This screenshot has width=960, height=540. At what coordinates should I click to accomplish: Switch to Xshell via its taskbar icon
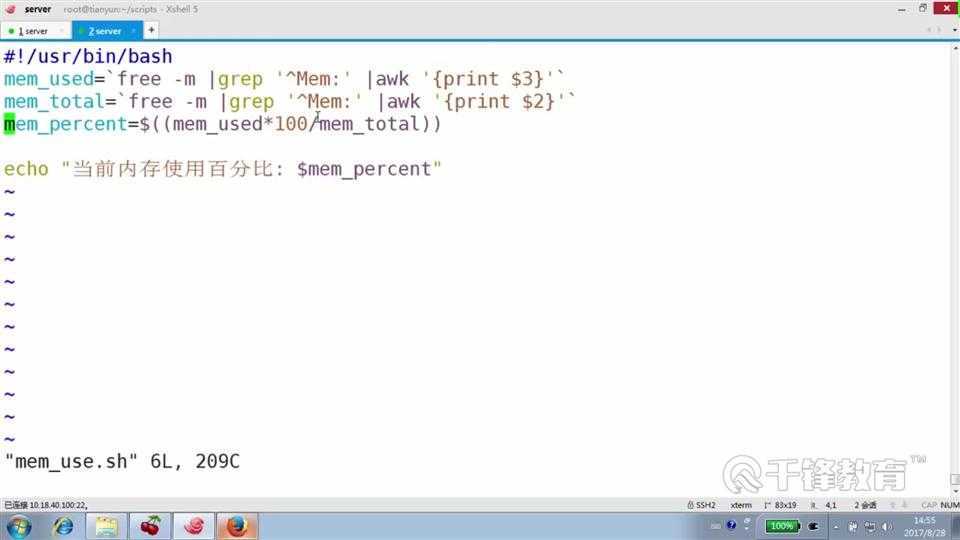(194, 527)
